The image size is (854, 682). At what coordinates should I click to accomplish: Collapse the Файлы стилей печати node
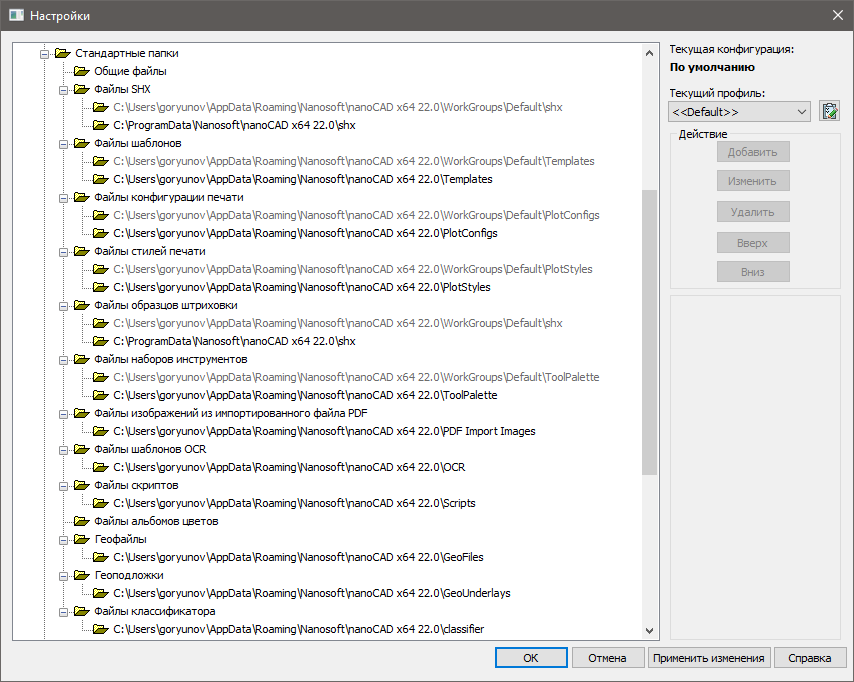(x=63, y=252)
